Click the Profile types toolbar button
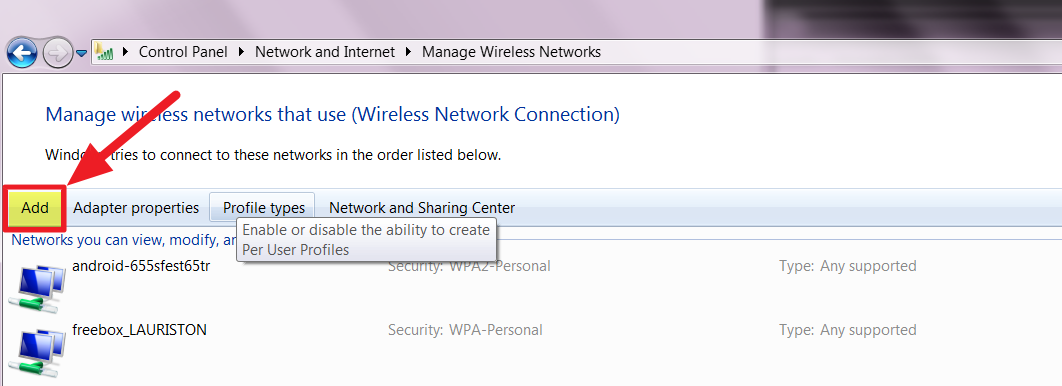The width and height of the screenshot is (1062, 386). coord(263,207)
